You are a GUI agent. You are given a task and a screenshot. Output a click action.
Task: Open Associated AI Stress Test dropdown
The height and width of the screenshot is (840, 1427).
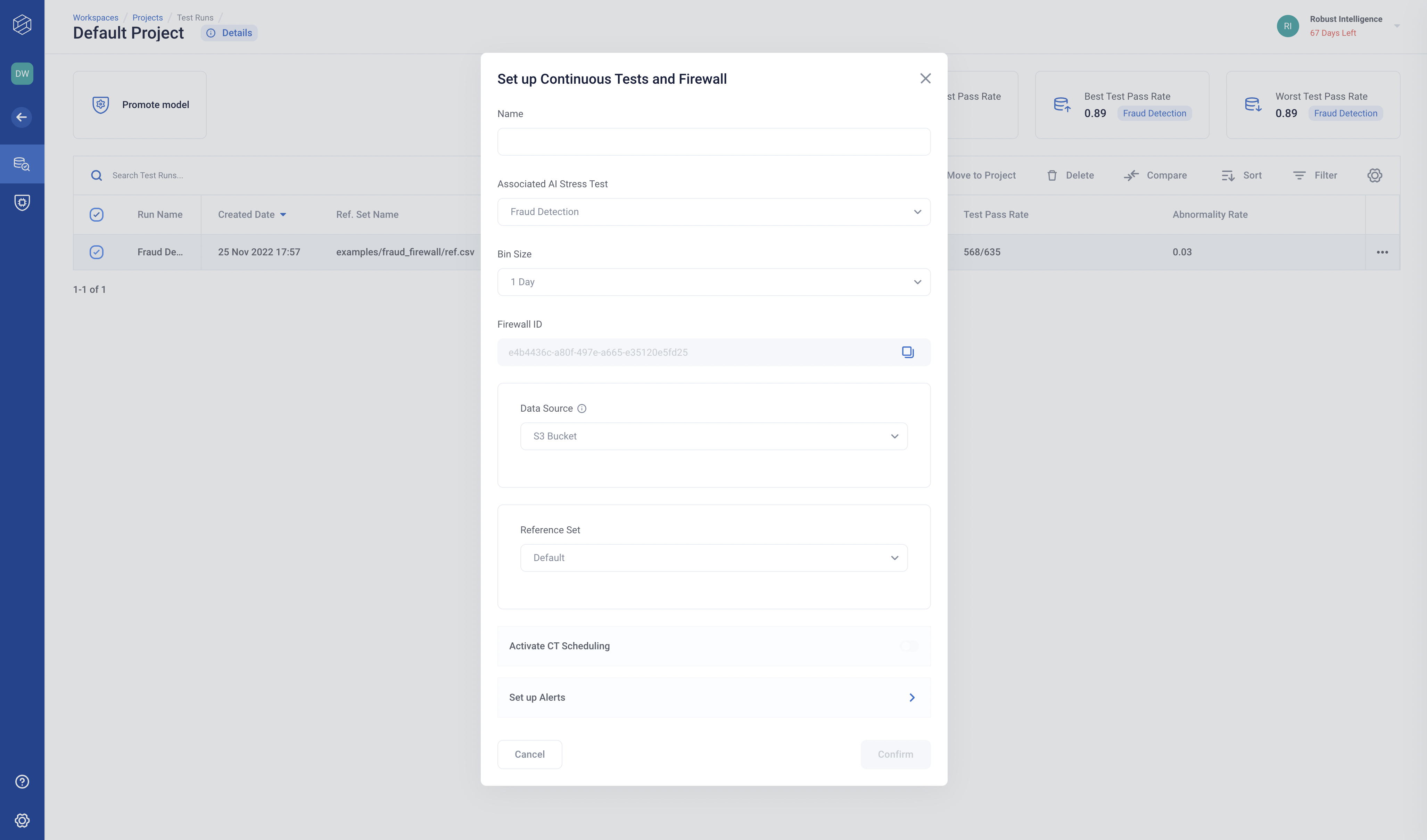713,212
